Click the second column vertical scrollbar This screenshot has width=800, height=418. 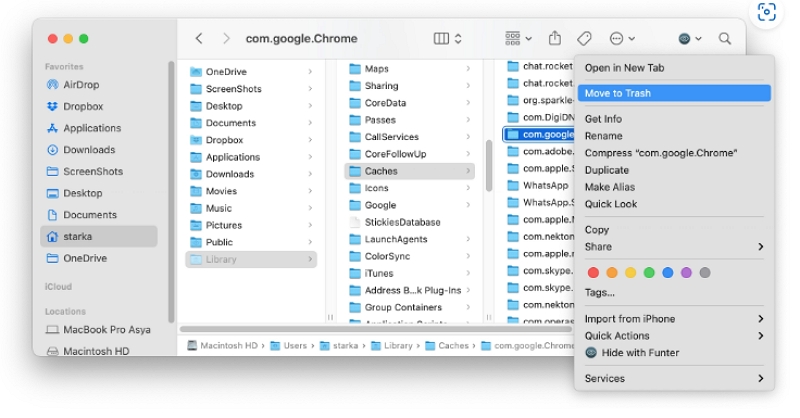[x=489, y=166]
